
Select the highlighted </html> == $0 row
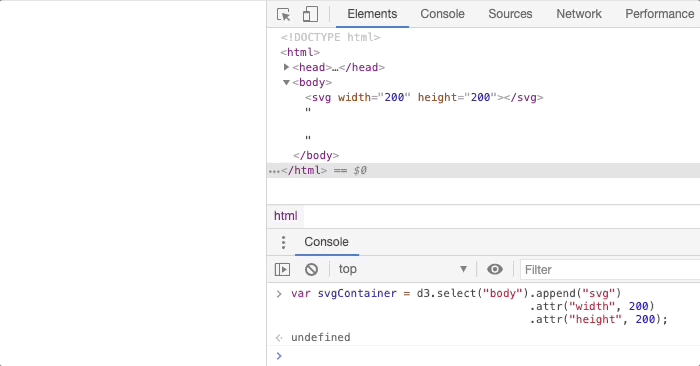tap(483, 171)
